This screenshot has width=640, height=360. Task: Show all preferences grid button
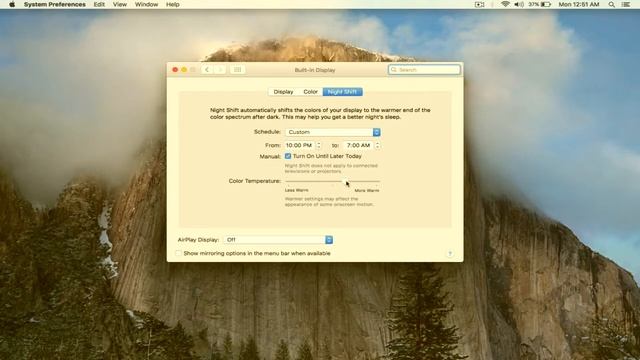(x=238, y=70)
